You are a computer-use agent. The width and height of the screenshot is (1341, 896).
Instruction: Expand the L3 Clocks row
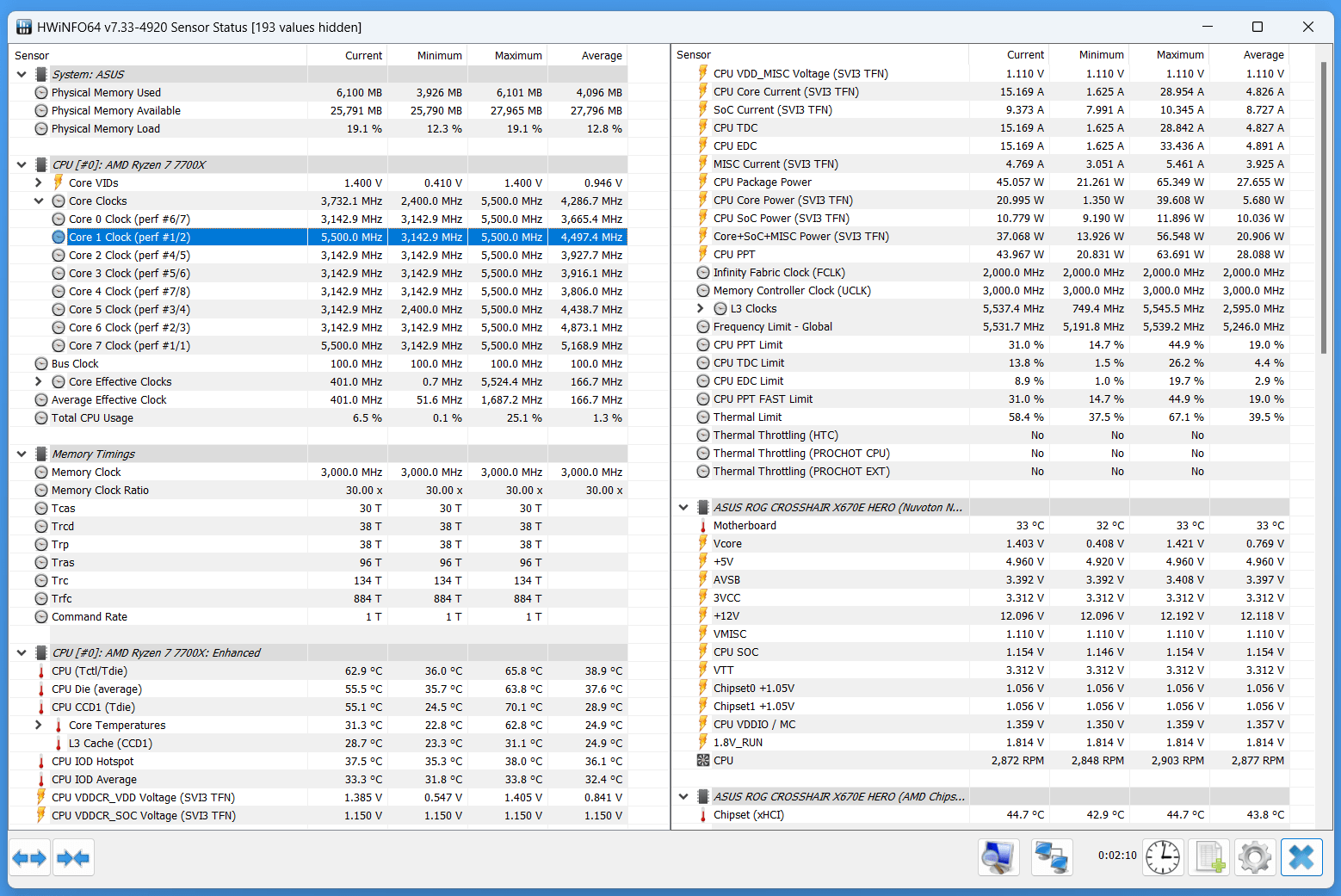[x=701, y=308]
